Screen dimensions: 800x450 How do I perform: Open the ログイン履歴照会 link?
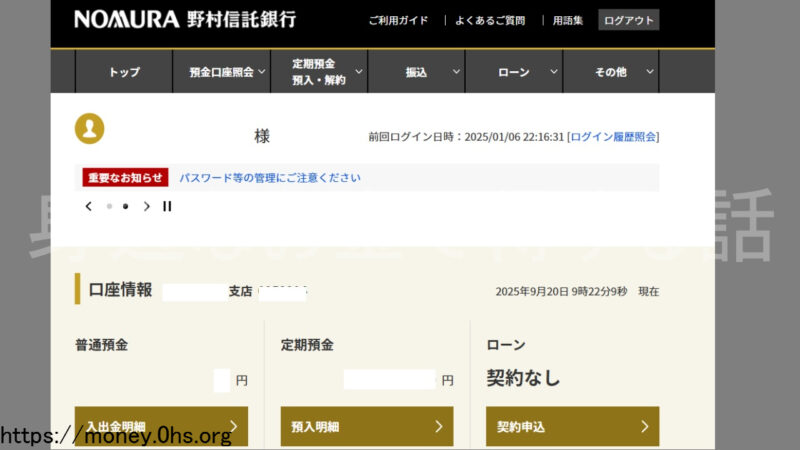[x=613, y=137]
